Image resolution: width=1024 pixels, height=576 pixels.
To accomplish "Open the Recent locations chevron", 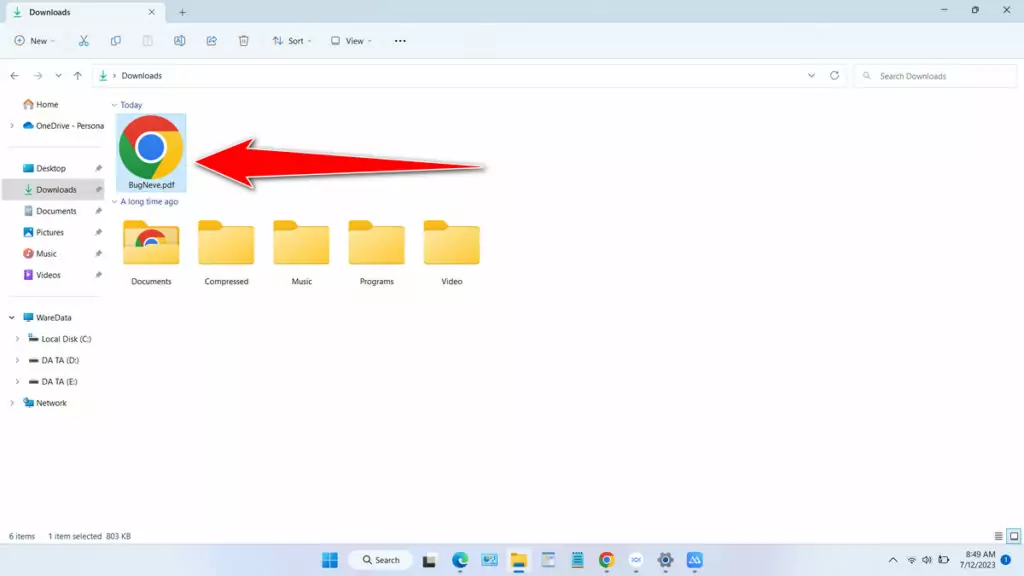I will pos(58,76).
